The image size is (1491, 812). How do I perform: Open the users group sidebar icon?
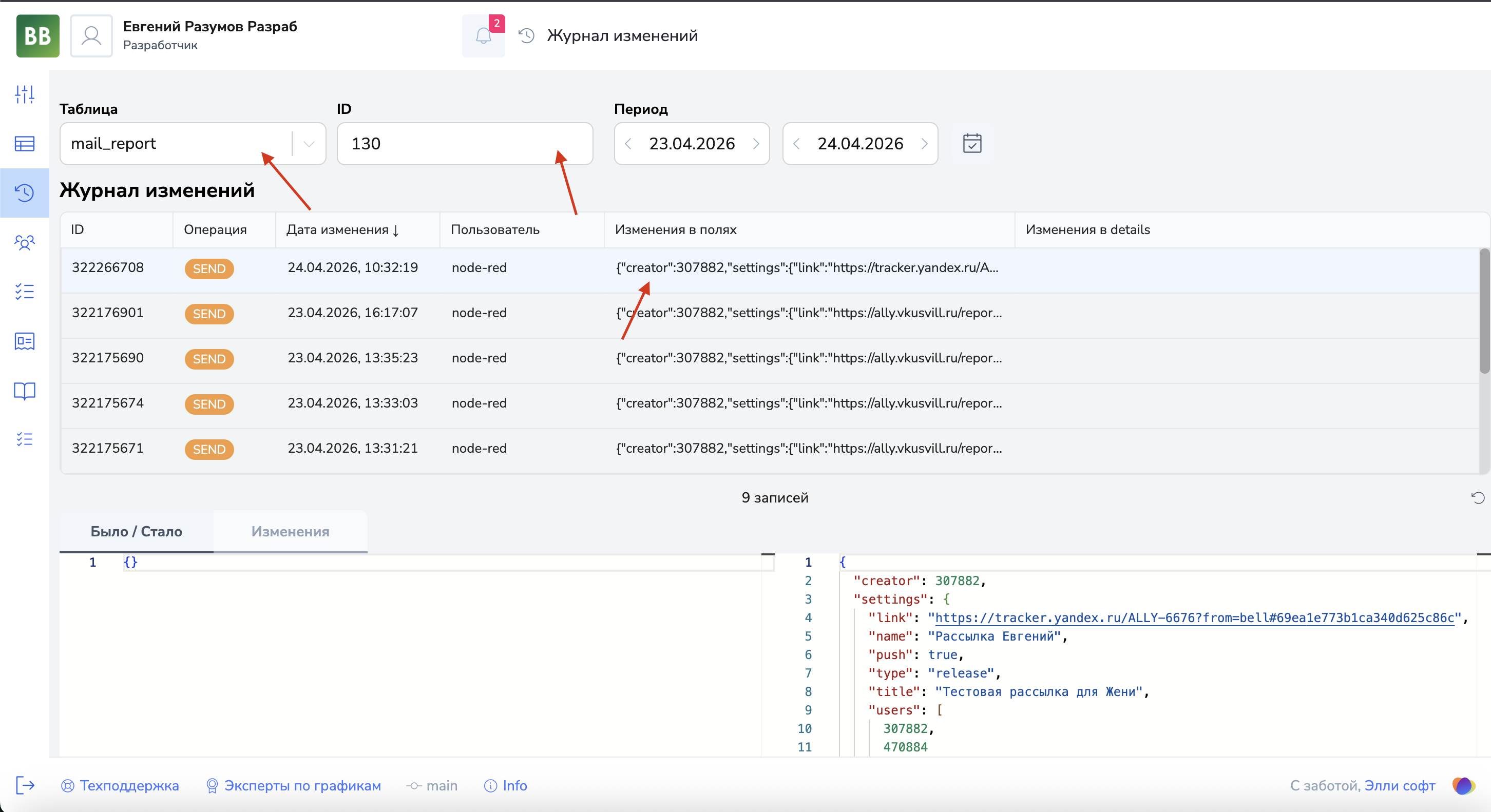24,242
